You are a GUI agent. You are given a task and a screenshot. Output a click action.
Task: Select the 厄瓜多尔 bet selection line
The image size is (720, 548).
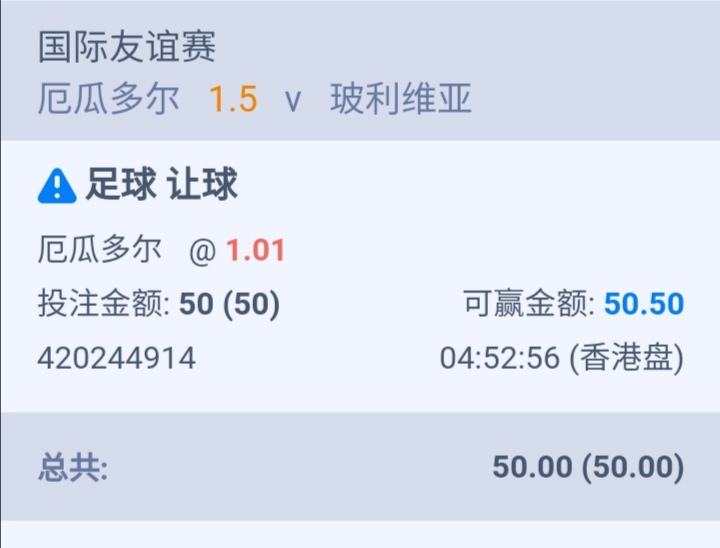point(99,250)
